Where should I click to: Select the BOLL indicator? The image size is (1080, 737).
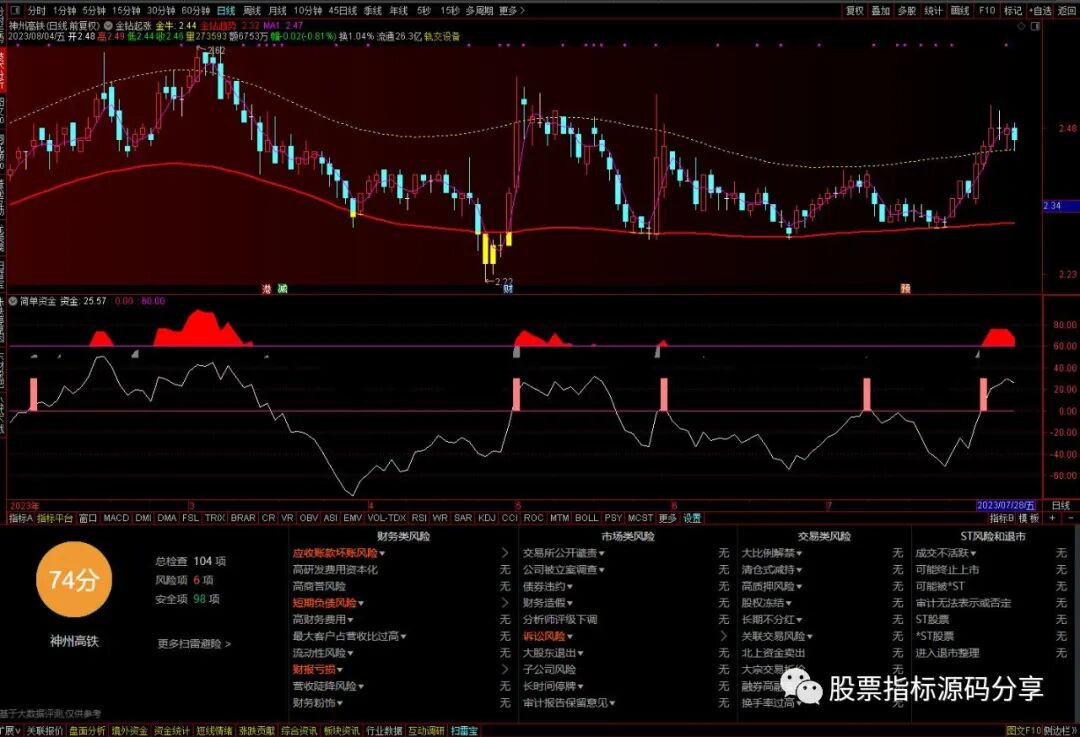point(586,518)
